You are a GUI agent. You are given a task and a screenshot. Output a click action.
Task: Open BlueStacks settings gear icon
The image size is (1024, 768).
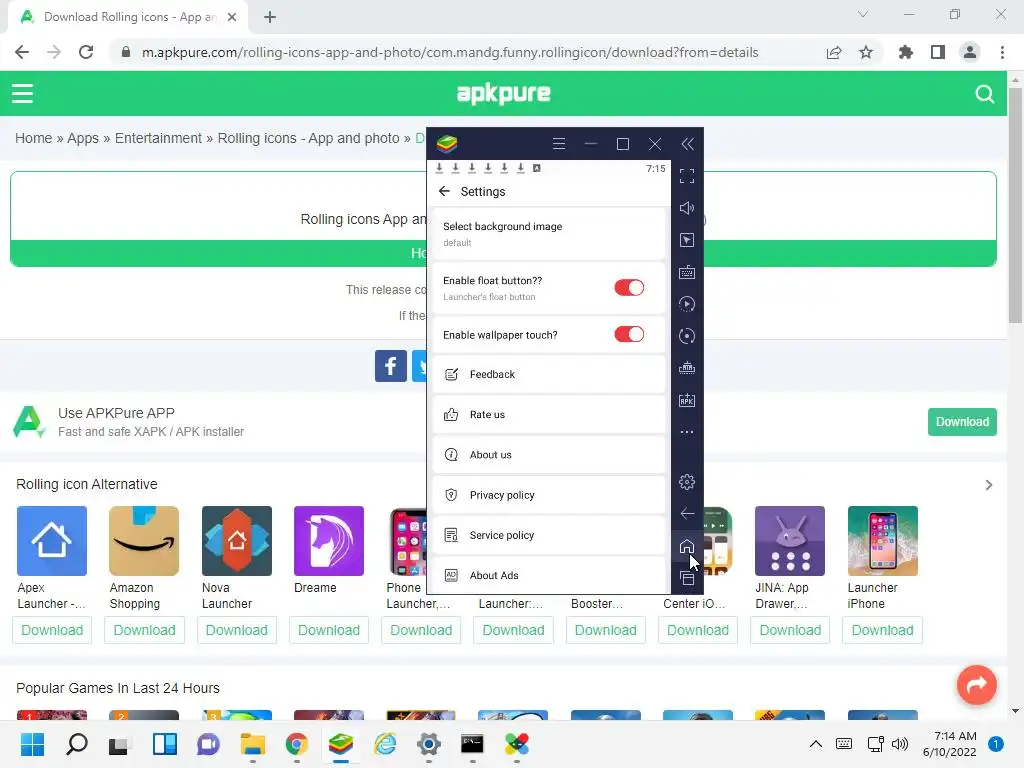click(686, 482)
